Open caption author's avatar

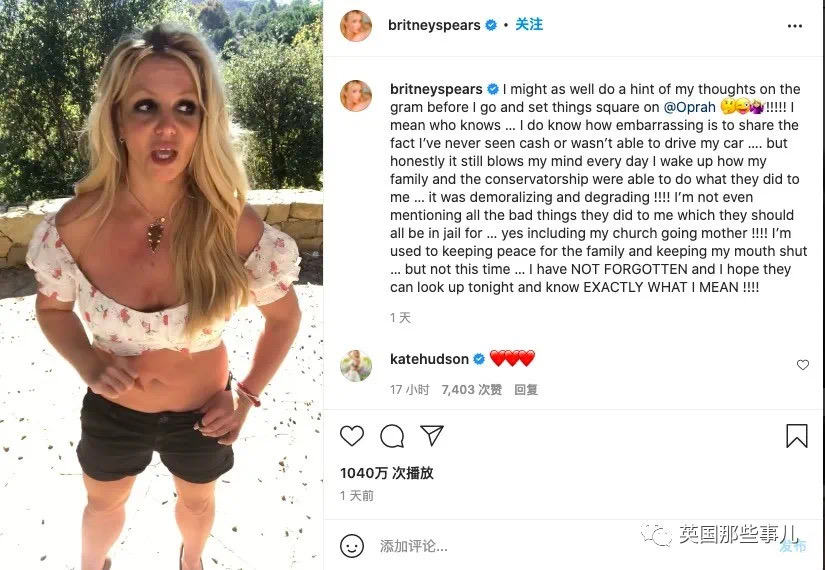coord(356,96)
